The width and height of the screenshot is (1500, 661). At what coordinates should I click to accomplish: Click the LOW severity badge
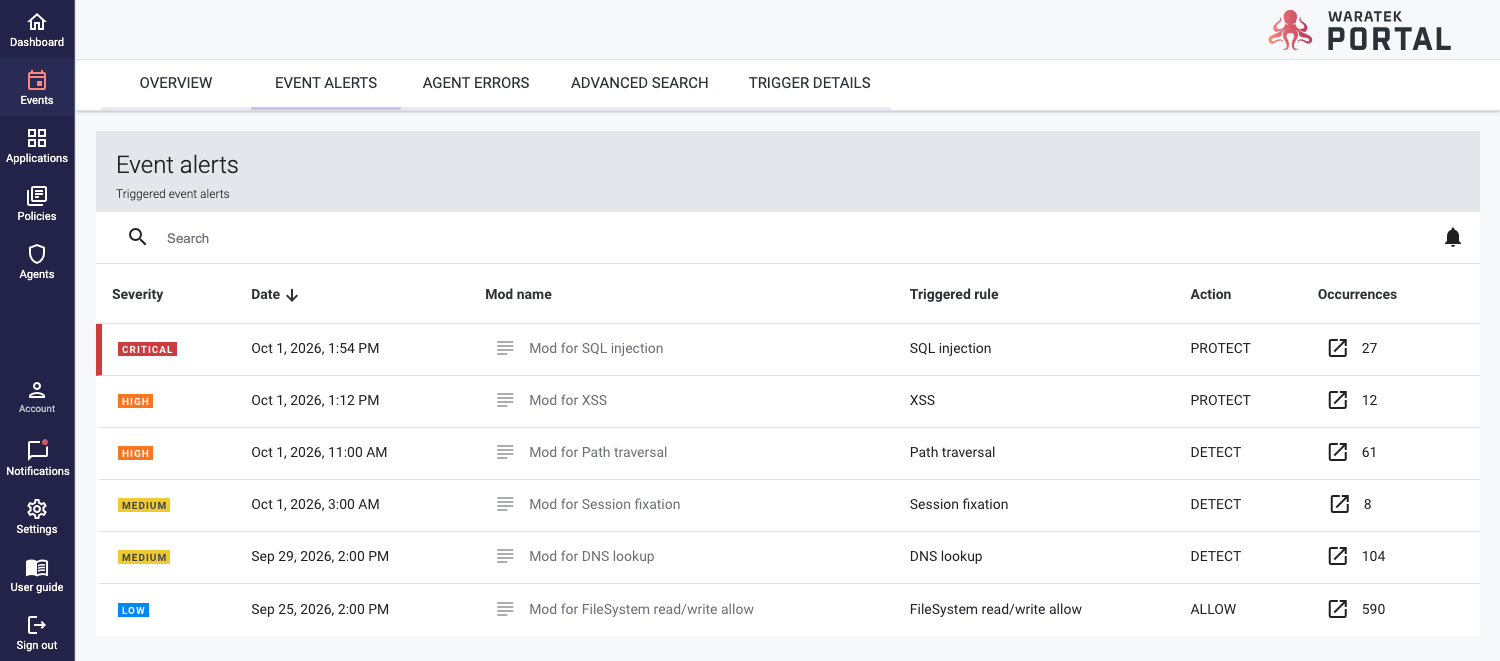tap(133, 610)
